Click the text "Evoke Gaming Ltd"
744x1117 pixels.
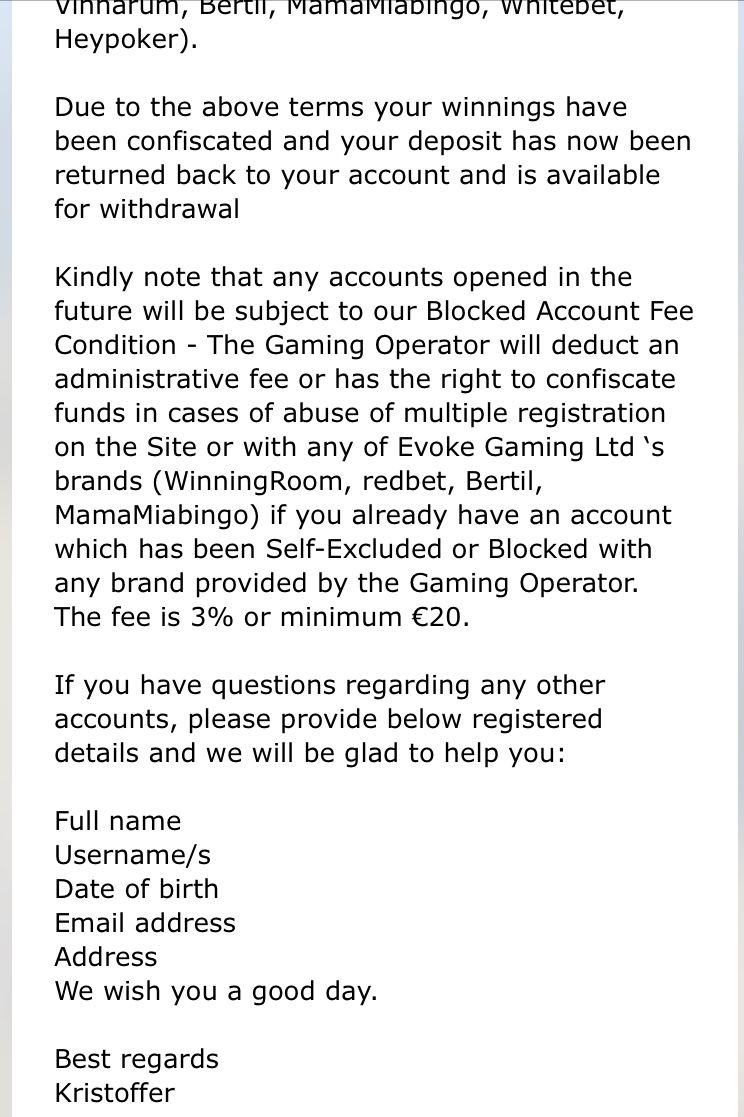[x=515, y=447]
